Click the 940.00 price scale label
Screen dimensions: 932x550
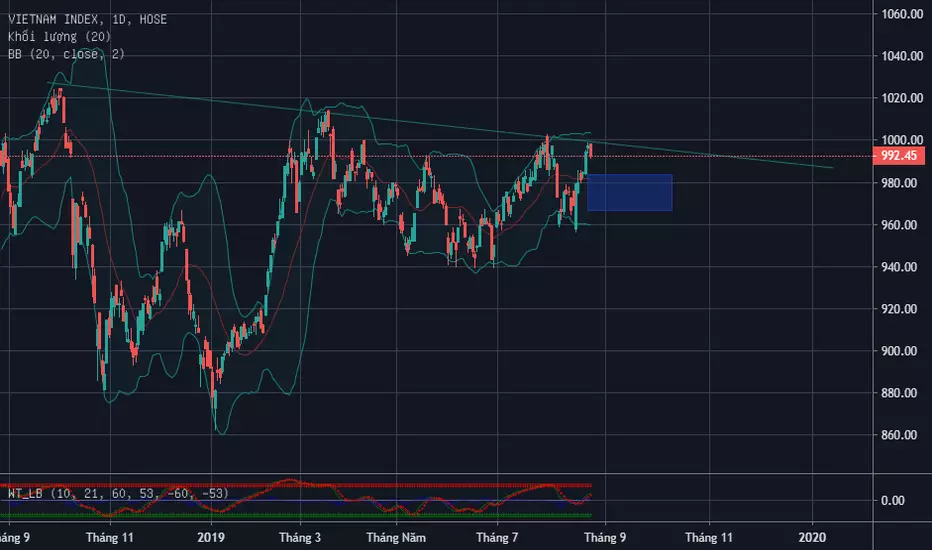901,267
